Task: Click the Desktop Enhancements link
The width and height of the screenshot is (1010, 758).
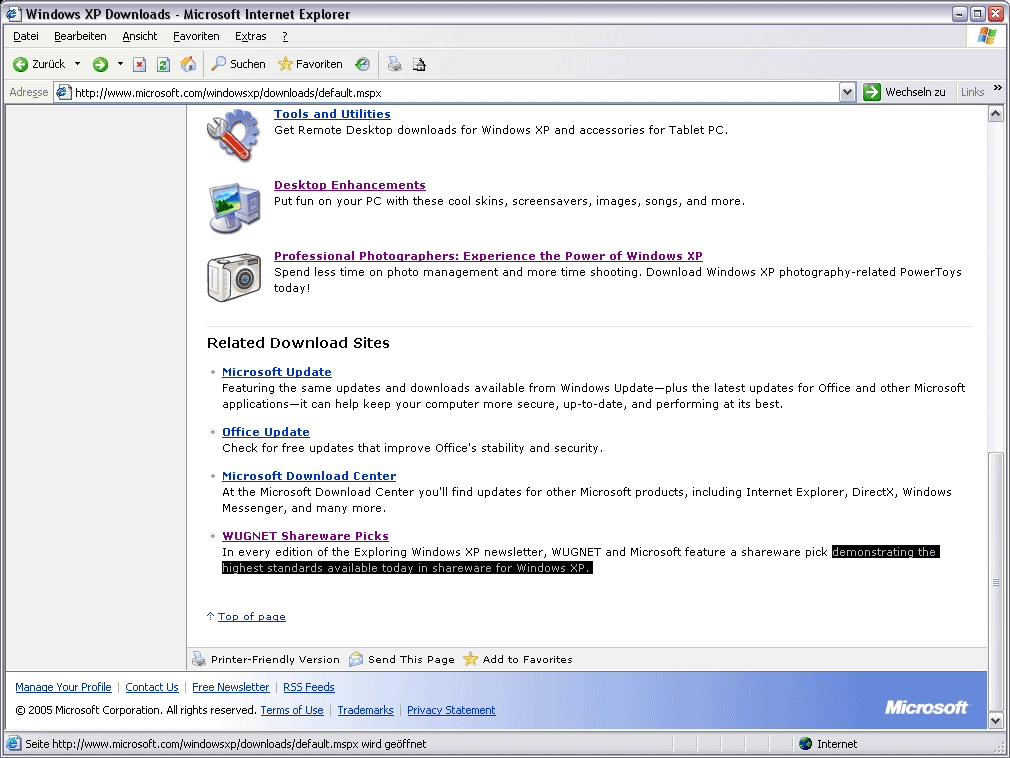Action: coord(349,185)
